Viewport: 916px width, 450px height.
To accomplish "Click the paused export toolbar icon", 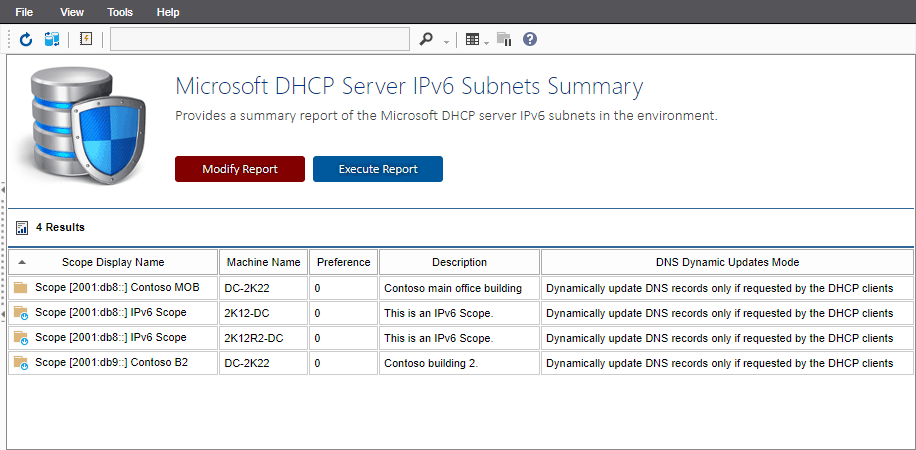I will click(x=504, y=39).
